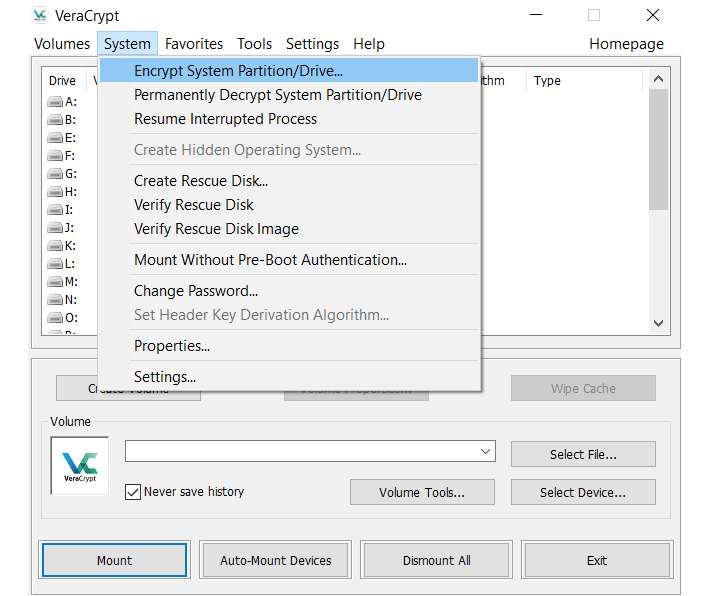Screen dimensions: 702x596
Task: Select drive F: icon in list
Action: pos(55,155)
